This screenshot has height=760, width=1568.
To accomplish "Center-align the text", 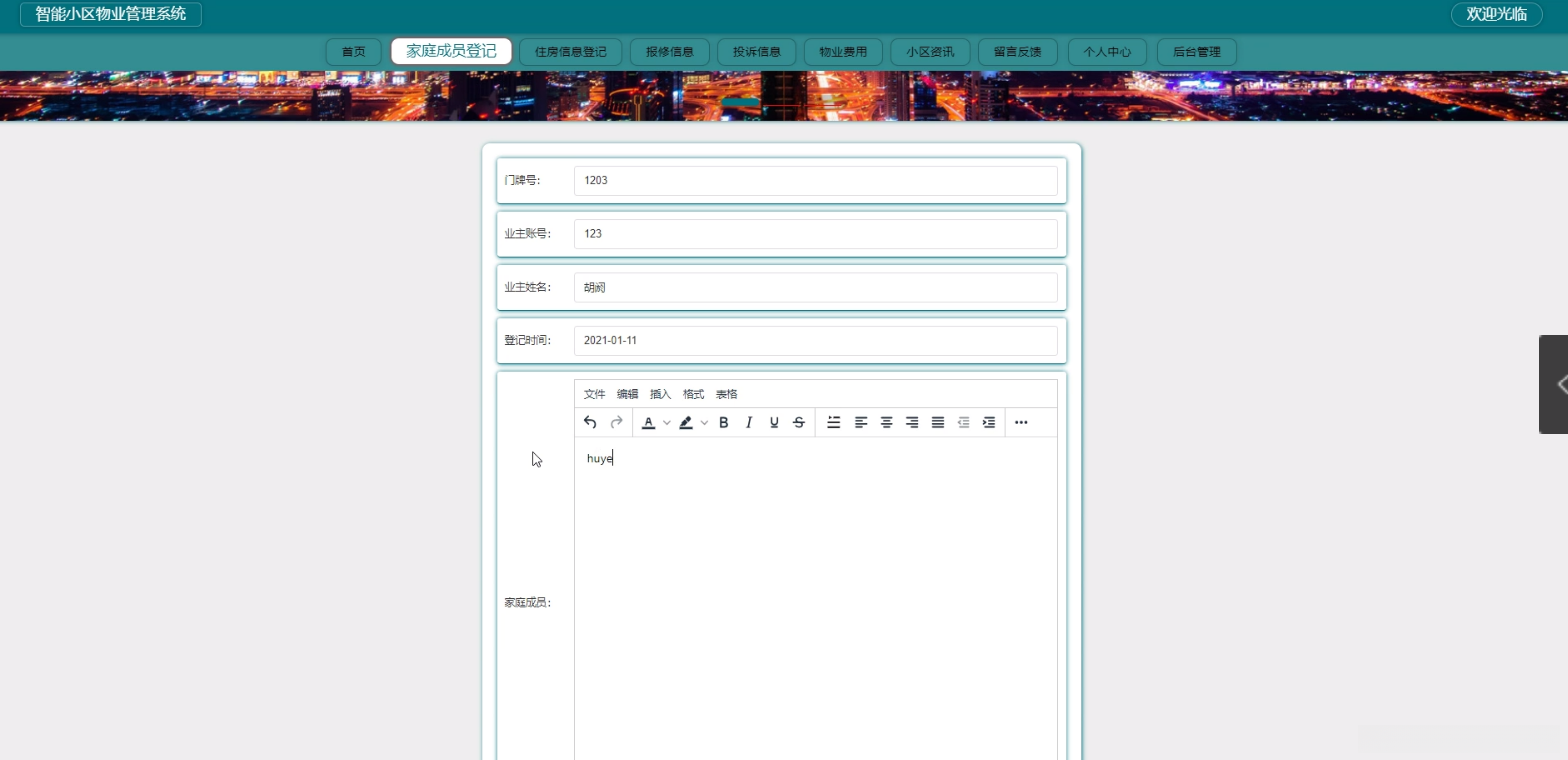I will pyautogui.click(x=886, y=422).
